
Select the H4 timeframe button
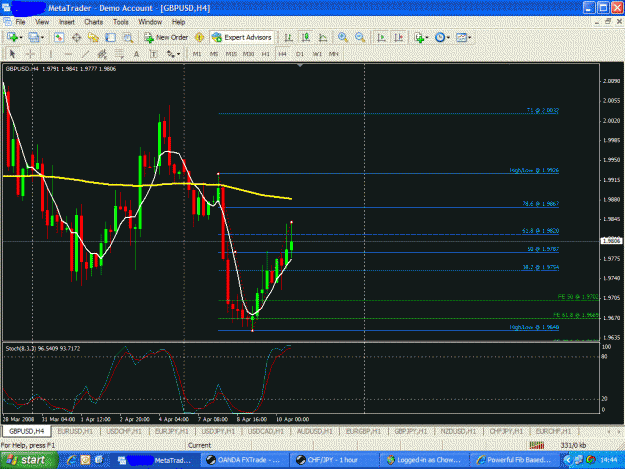(283, 54)
